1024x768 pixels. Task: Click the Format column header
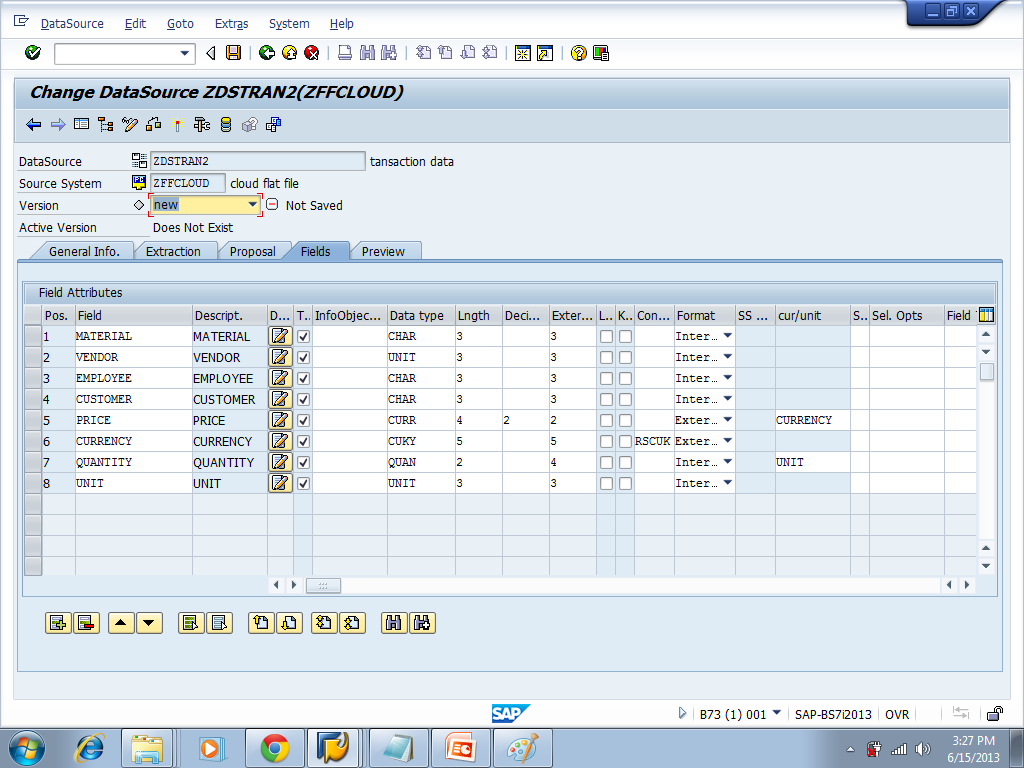[705, 315]
